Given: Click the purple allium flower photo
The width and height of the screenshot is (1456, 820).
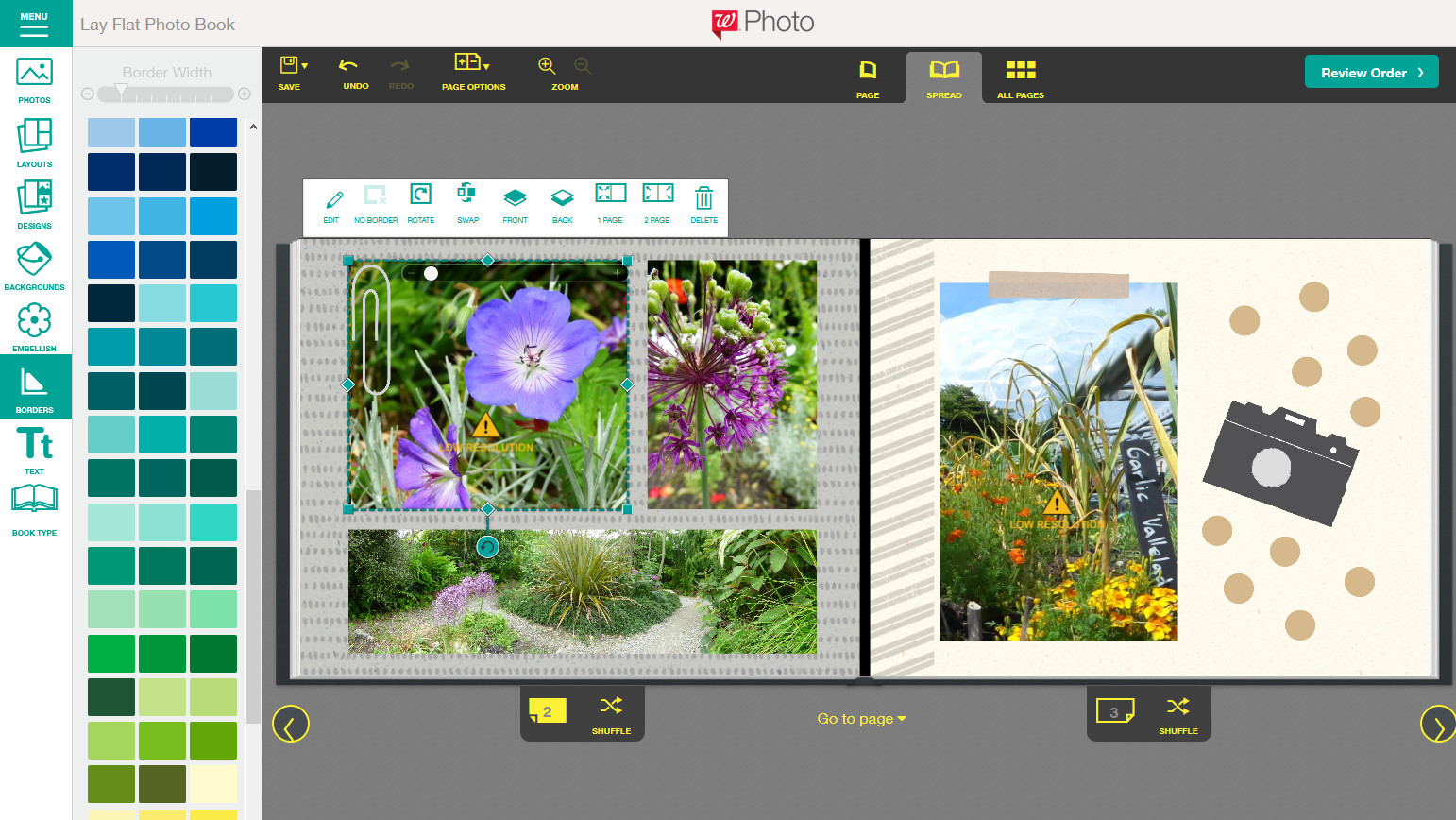Looking at the screenshot, I should [x=732, y=384].
